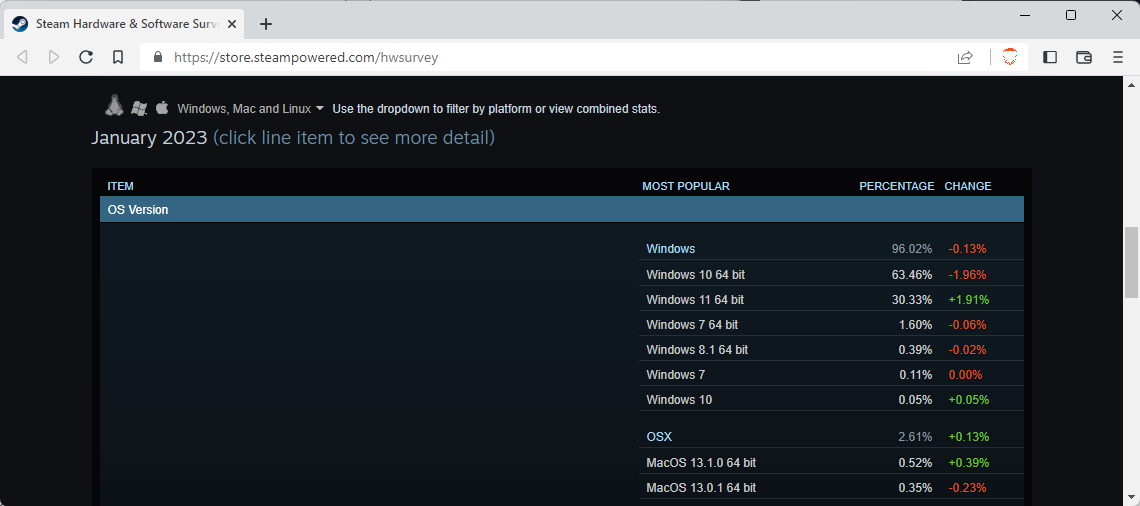Close the Steam Hardware Survey tab

(232, 24)
